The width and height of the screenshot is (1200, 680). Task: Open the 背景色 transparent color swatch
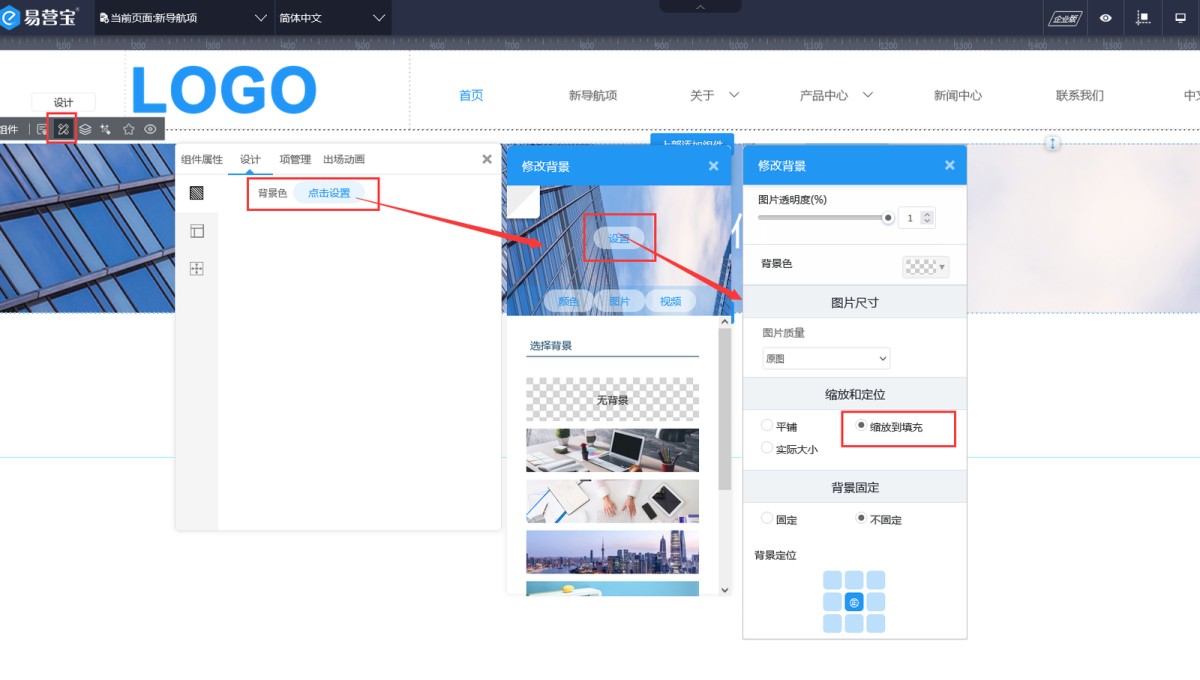pyautogui.click(x=926, y=266)
